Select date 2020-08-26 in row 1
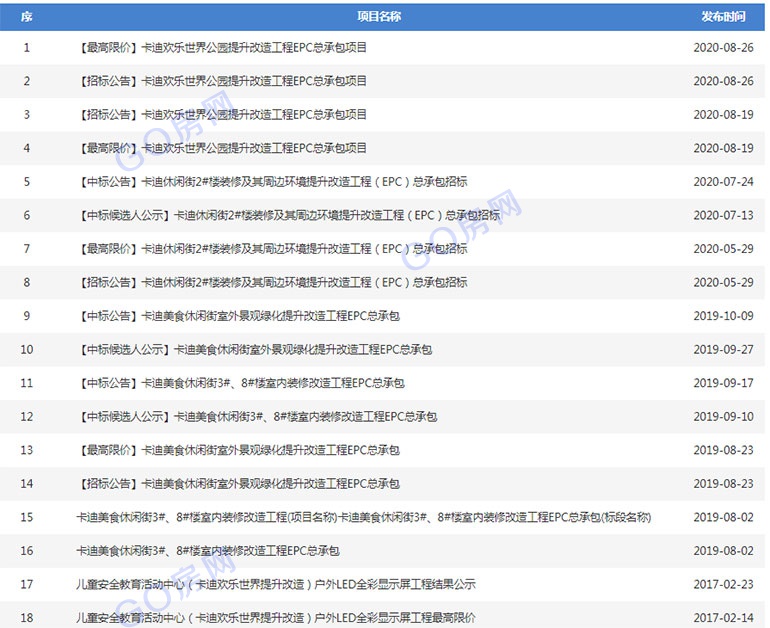Screen dimensions: 770x628 723,48
